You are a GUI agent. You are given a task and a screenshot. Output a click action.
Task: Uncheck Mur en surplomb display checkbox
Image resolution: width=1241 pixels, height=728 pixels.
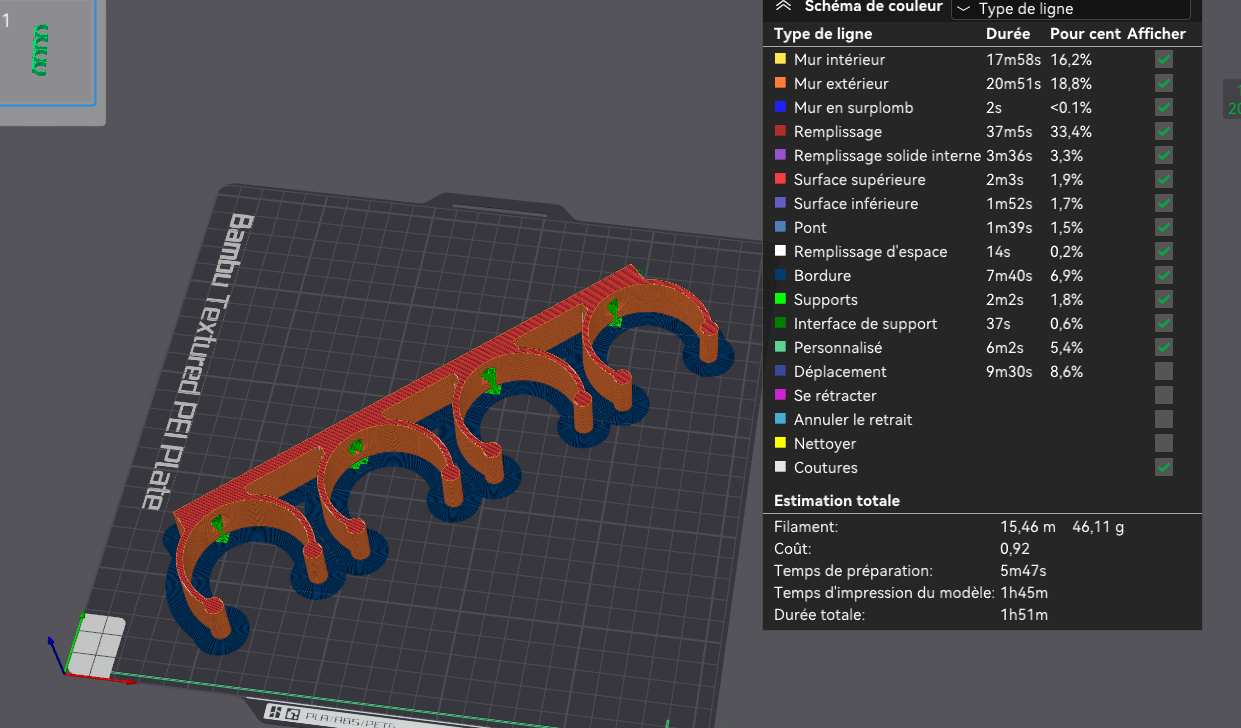pos(1163,108)
